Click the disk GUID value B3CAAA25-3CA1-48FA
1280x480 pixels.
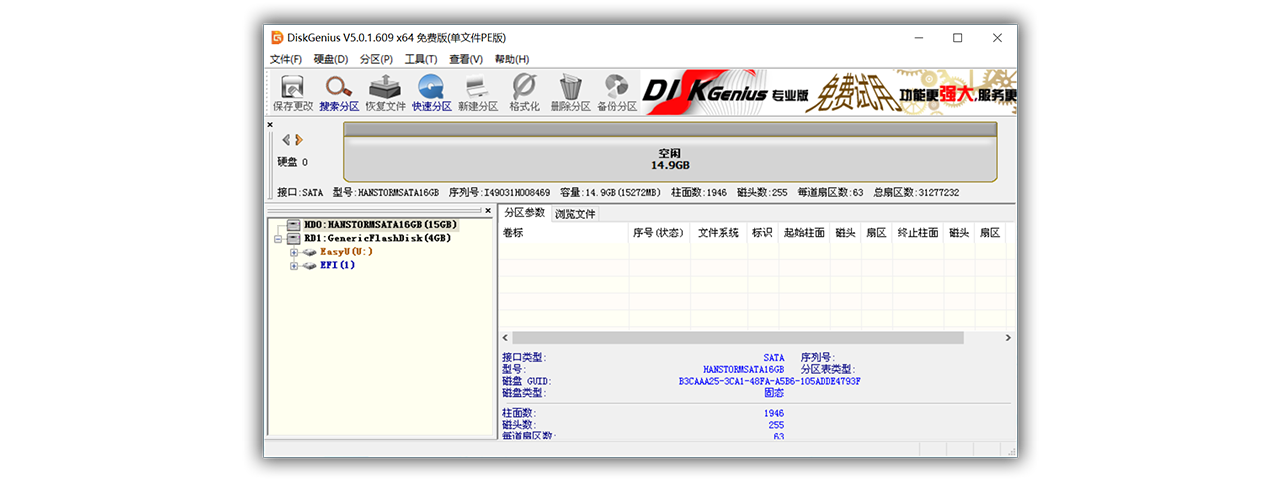click(x=769, y=382)
